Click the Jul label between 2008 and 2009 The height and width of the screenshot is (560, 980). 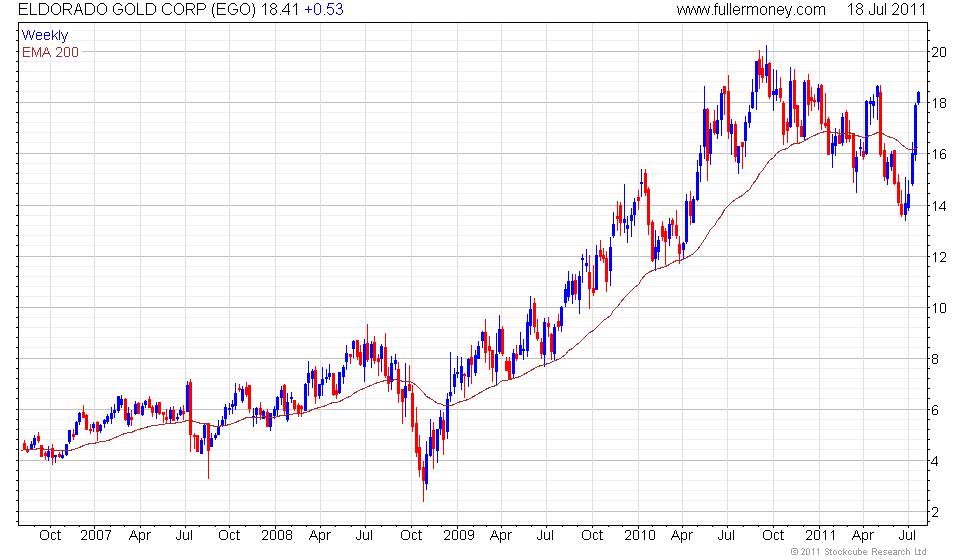[364, 536]
